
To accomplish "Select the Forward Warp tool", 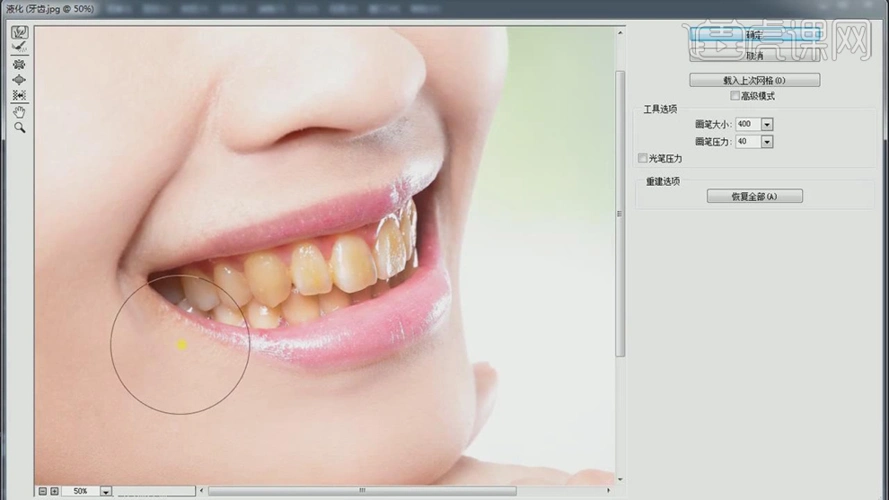I will tap(19, 32).
